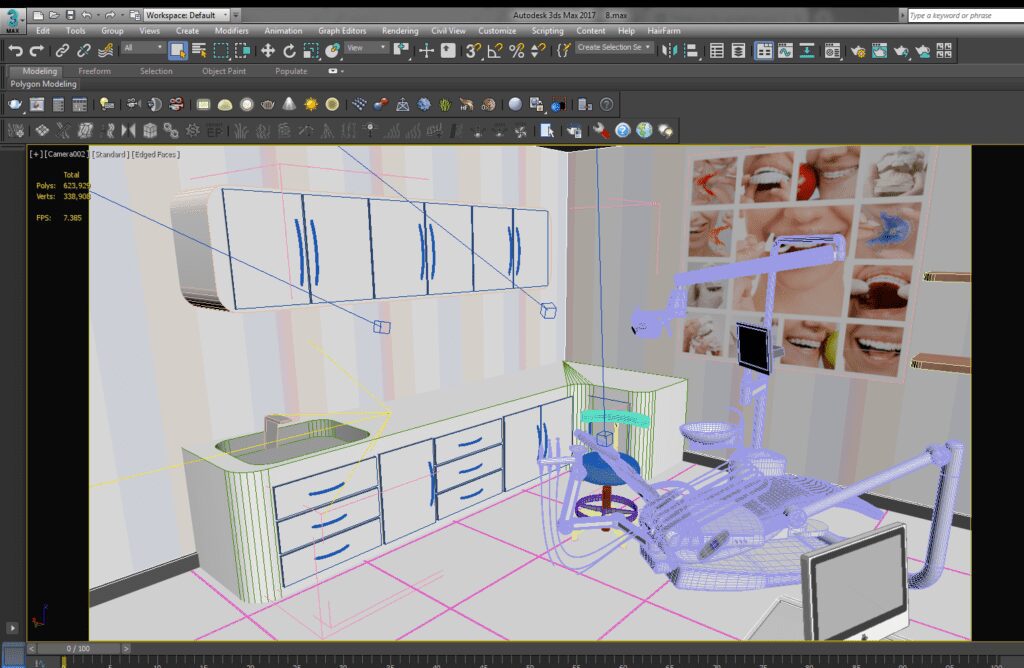Launch the Curve Editor
Viewport: 1024px width, 668px height.
[x=785, y=50]
